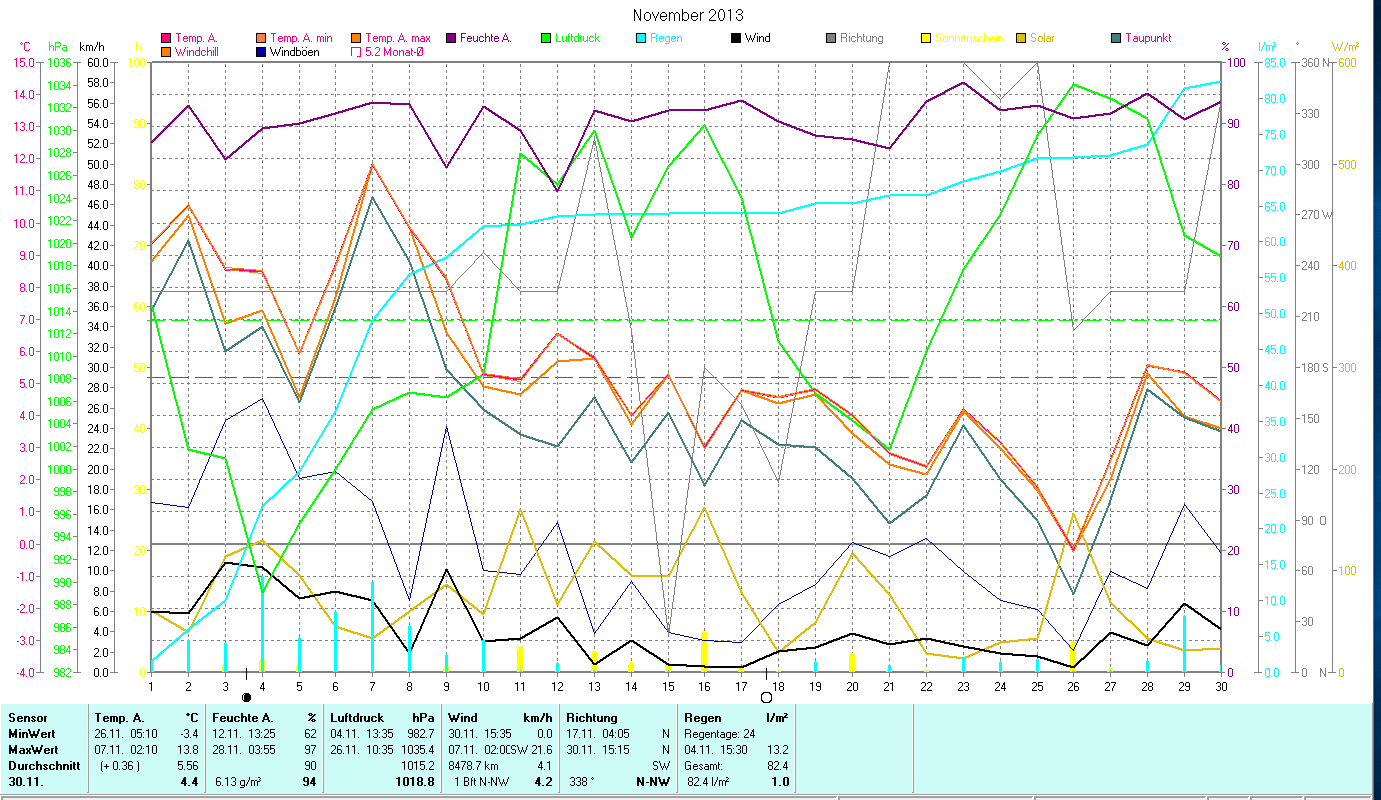Click the Regentage: 24 entry
1381x800 pixels.
pos(721,733)
